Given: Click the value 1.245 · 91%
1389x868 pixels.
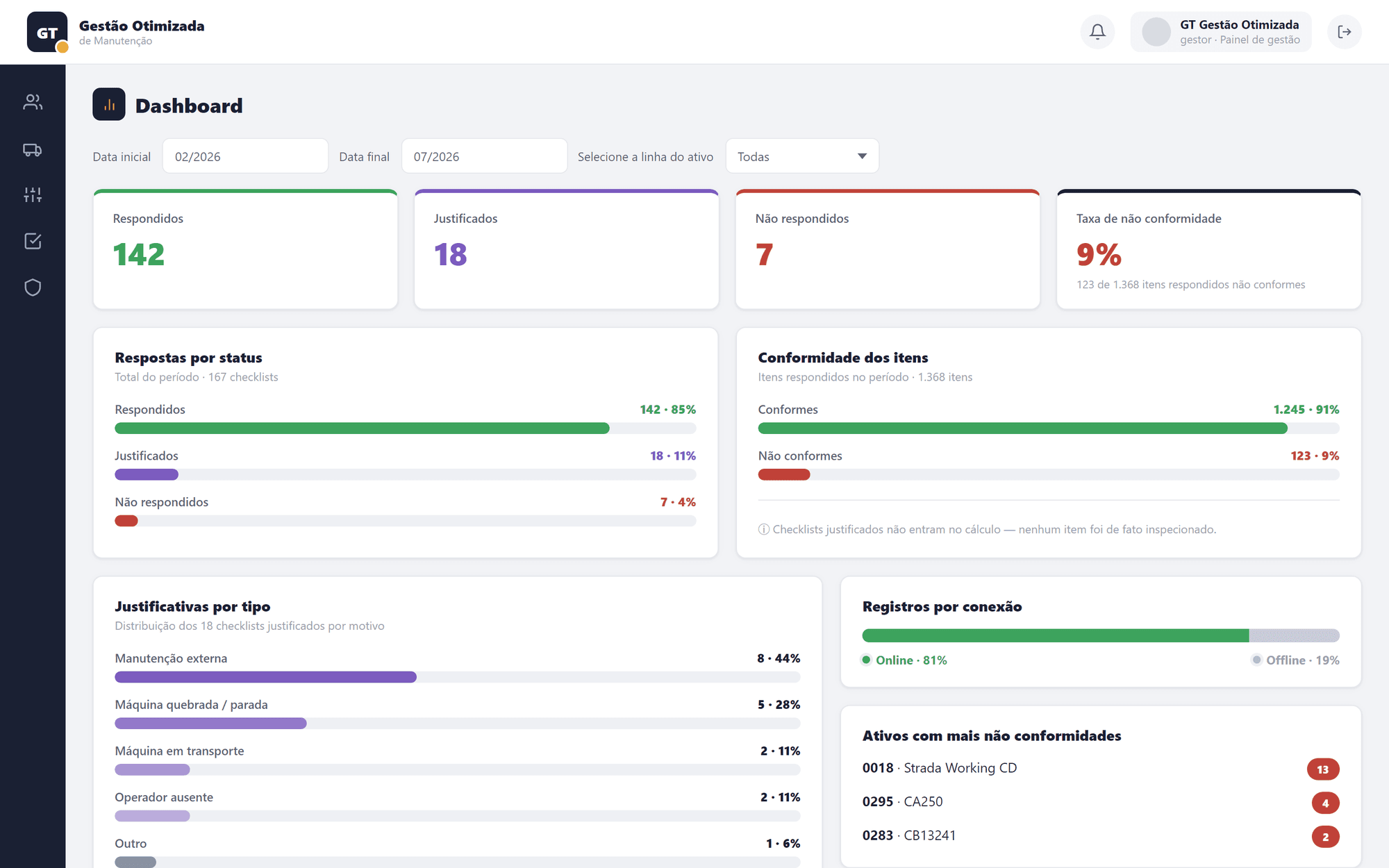Looking at the screenshot, I should click(1306, 410).
